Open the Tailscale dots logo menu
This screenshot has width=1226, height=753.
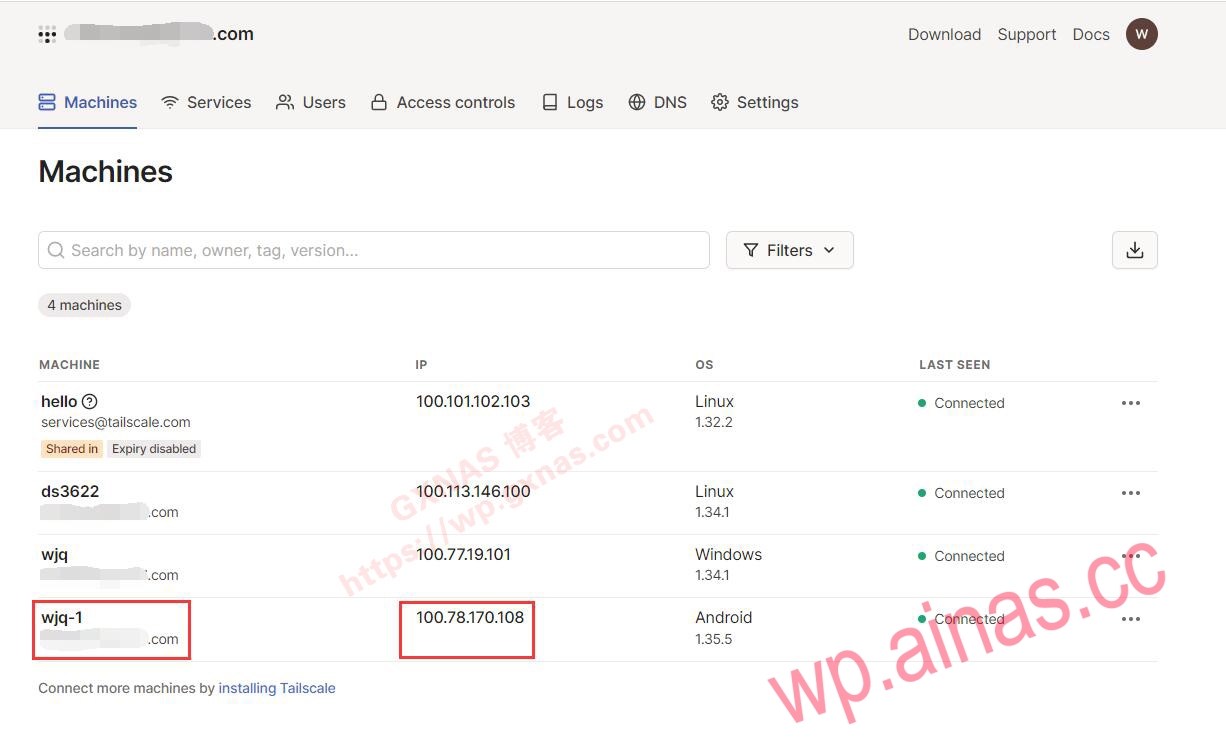[47, 34]
